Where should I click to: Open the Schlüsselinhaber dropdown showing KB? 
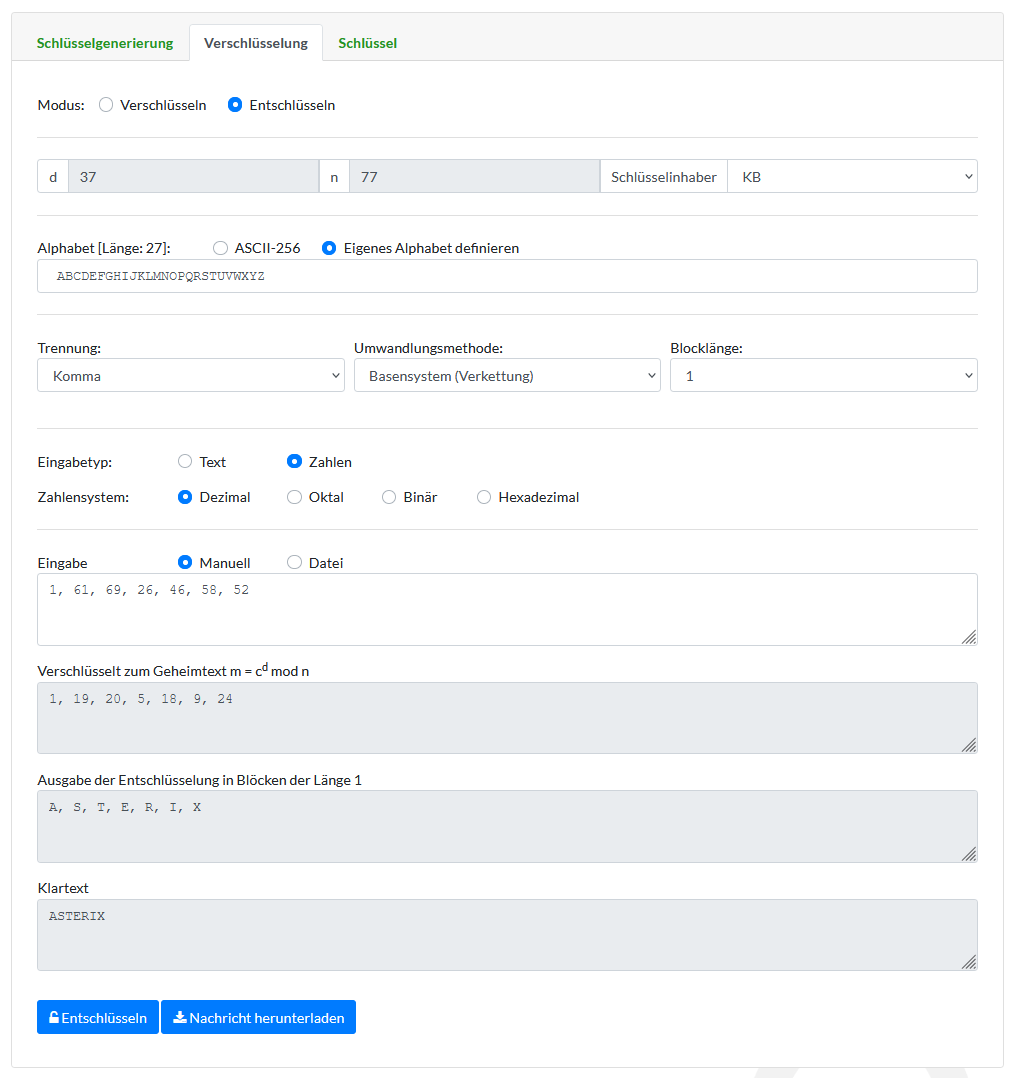(x=851, y=176)
